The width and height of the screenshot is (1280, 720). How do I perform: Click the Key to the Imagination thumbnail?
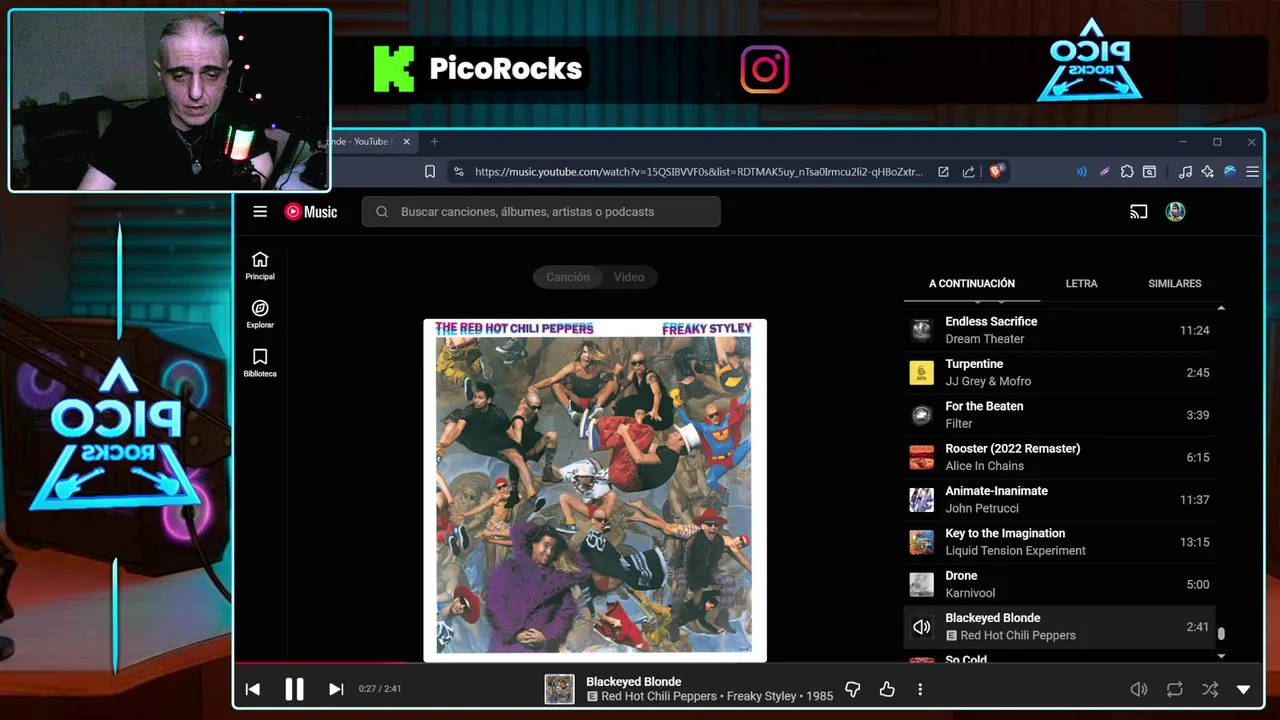pyautogui.click(x=921, y=542)
